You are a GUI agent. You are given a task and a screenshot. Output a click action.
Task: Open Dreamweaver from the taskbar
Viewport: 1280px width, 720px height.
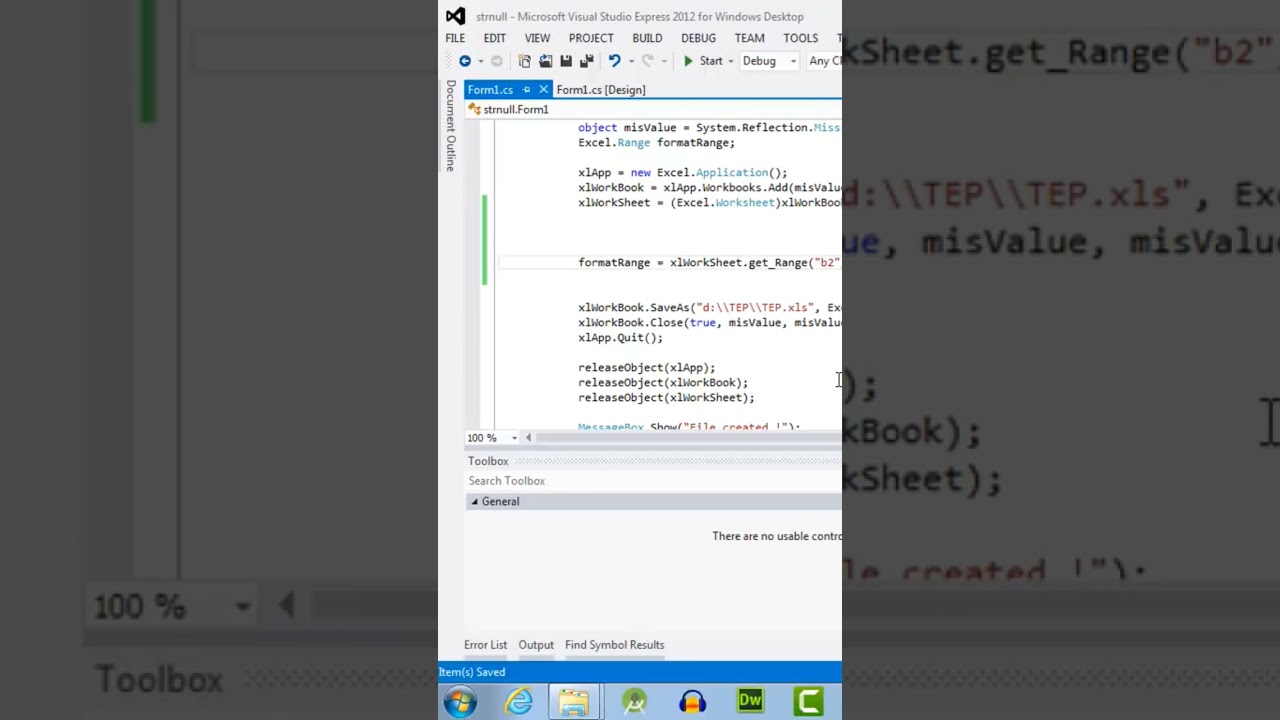pyautogui.click(x=750, y=702)
